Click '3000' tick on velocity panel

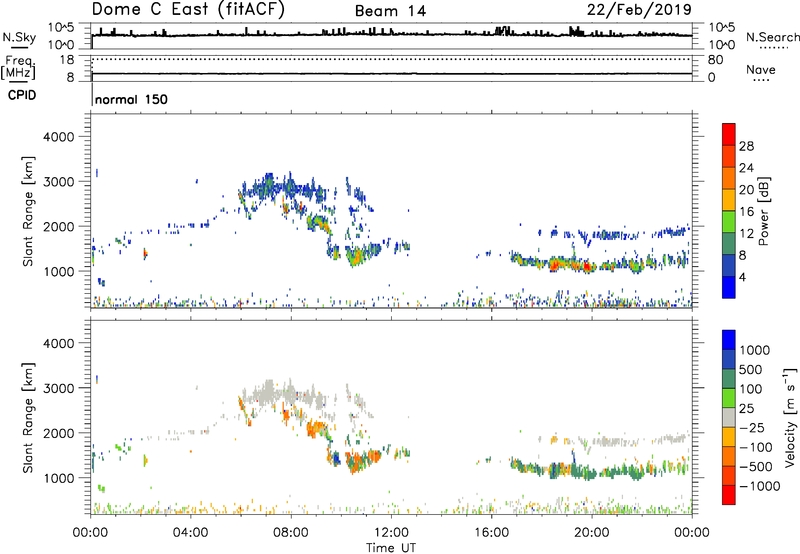(x=59, y=388)
